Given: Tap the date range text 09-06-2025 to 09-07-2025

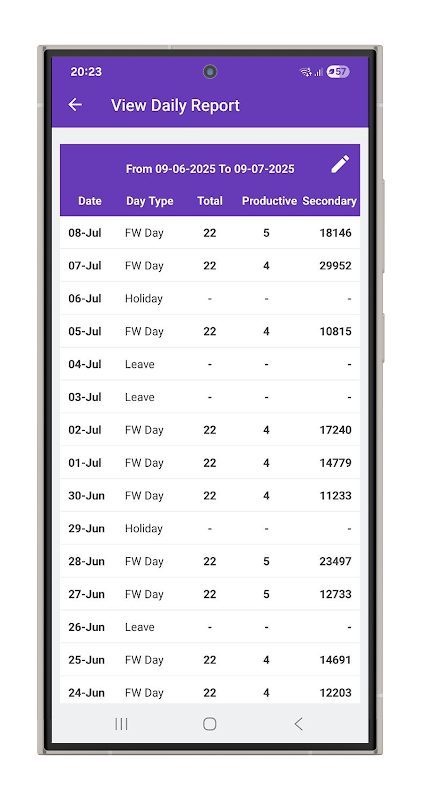Looking at the screenshot, I should [210, 169].
